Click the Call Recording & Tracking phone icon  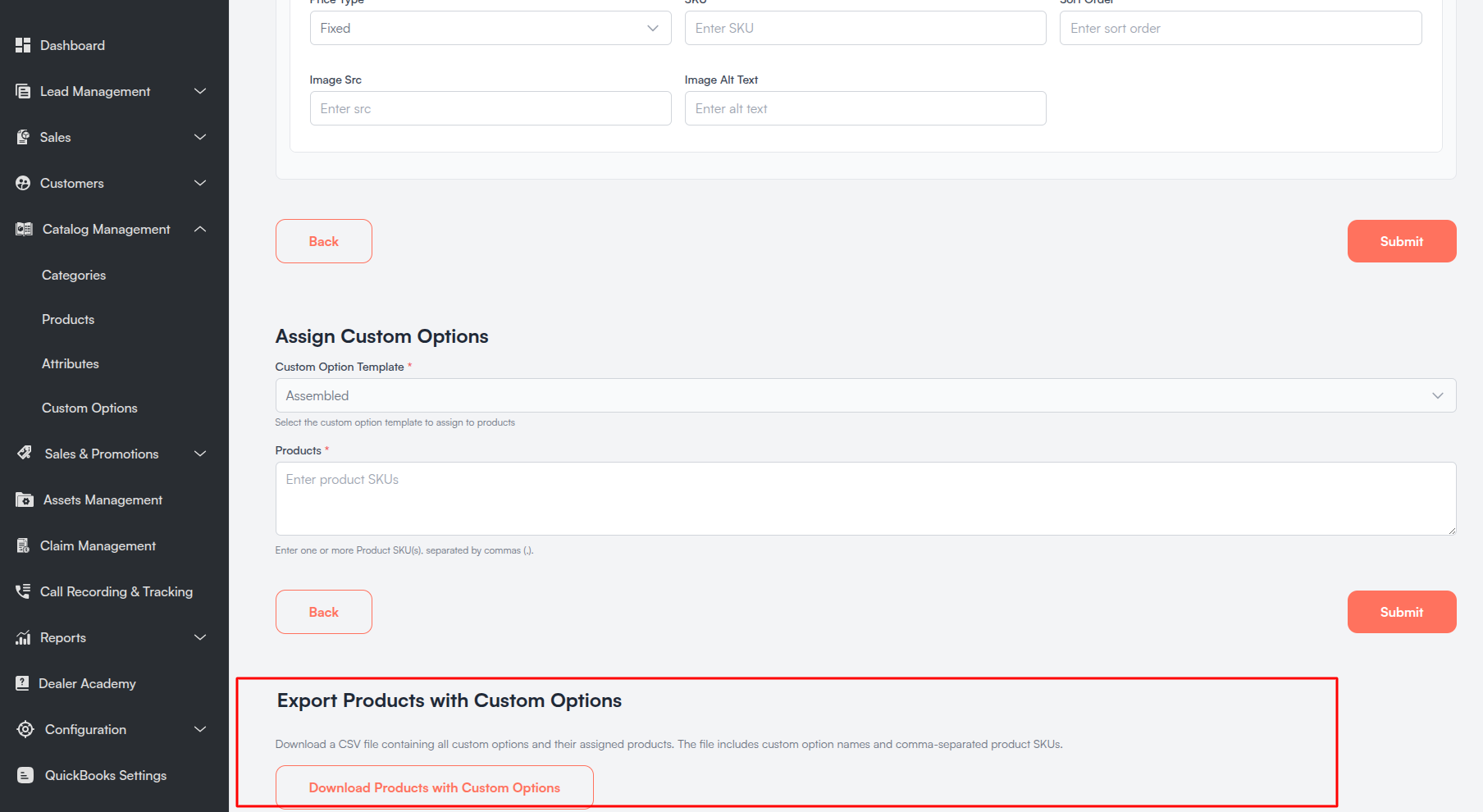pos(23,591)
